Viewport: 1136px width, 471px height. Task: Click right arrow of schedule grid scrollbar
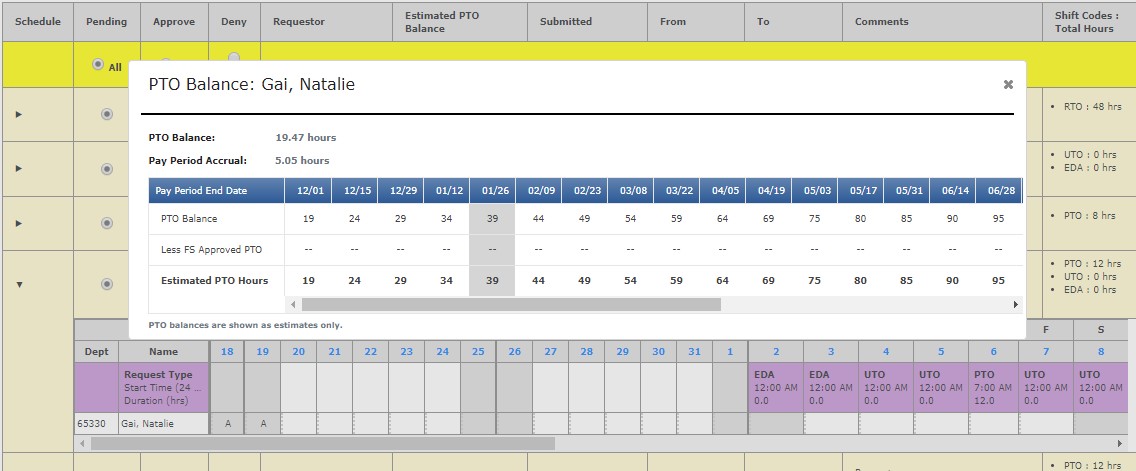[x=1121, y=442]
